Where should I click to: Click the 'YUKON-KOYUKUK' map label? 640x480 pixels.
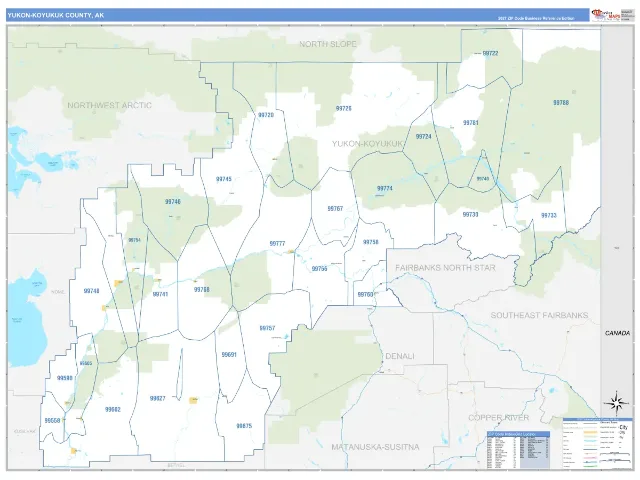click(x=367, y=144)
